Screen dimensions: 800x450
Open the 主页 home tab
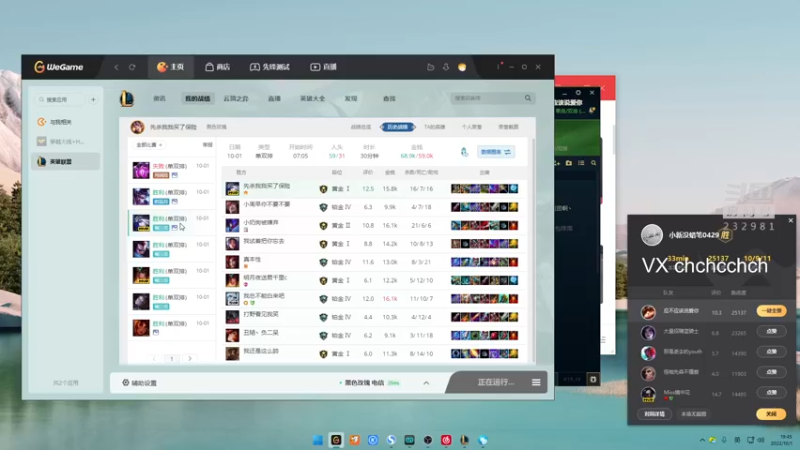[x=170, y=67]
